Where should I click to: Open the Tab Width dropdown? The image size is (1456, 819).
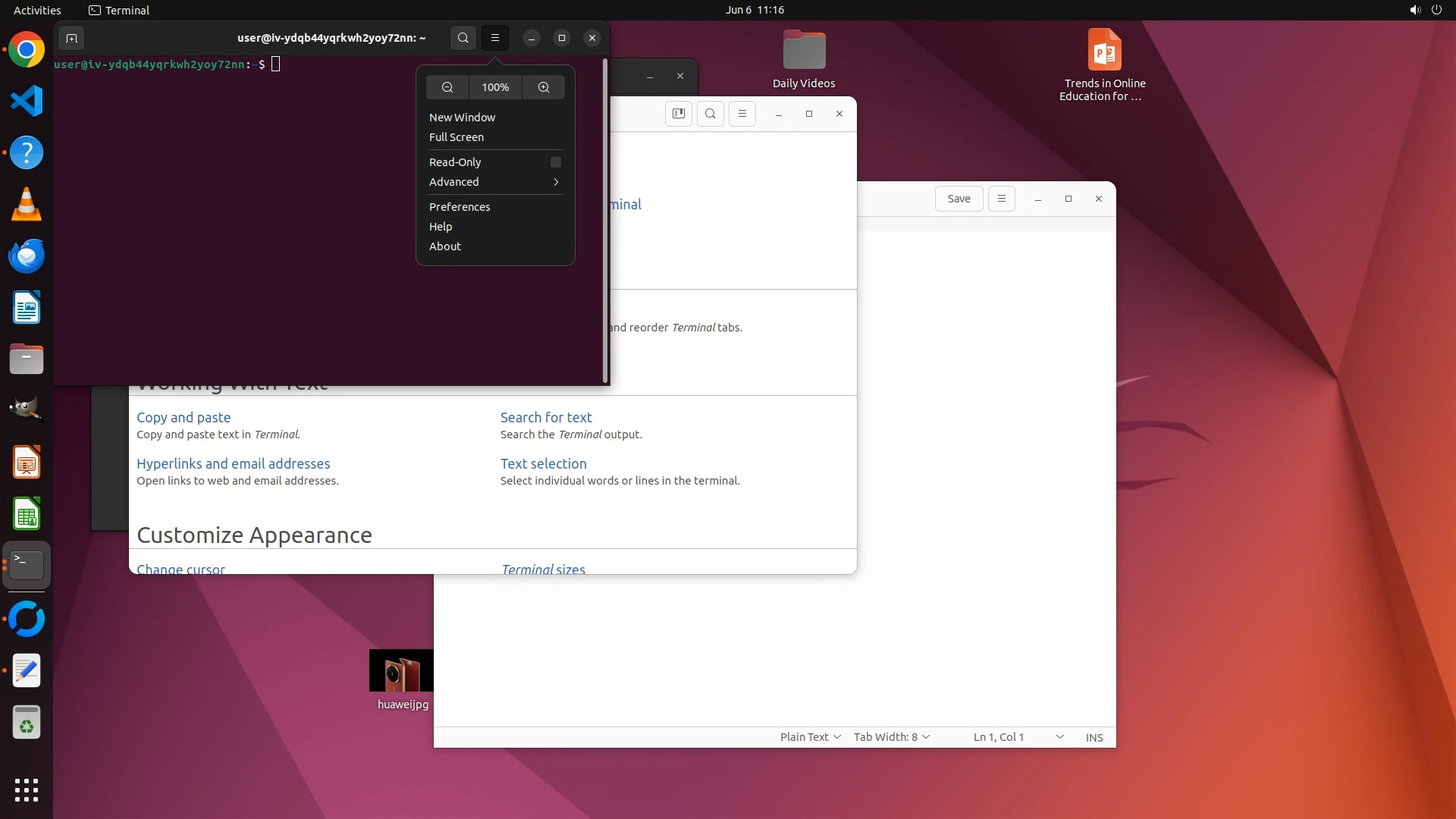[891, 737]
